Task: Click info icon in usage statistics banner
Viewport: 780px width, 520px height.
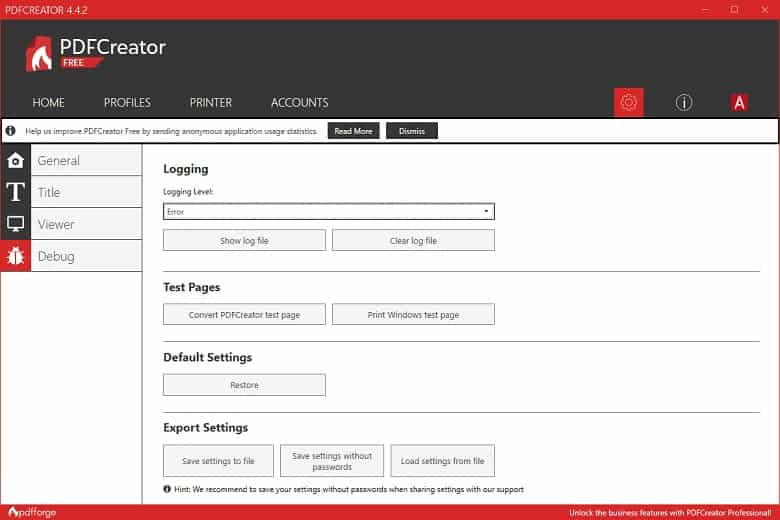Action: coord(10,131)
